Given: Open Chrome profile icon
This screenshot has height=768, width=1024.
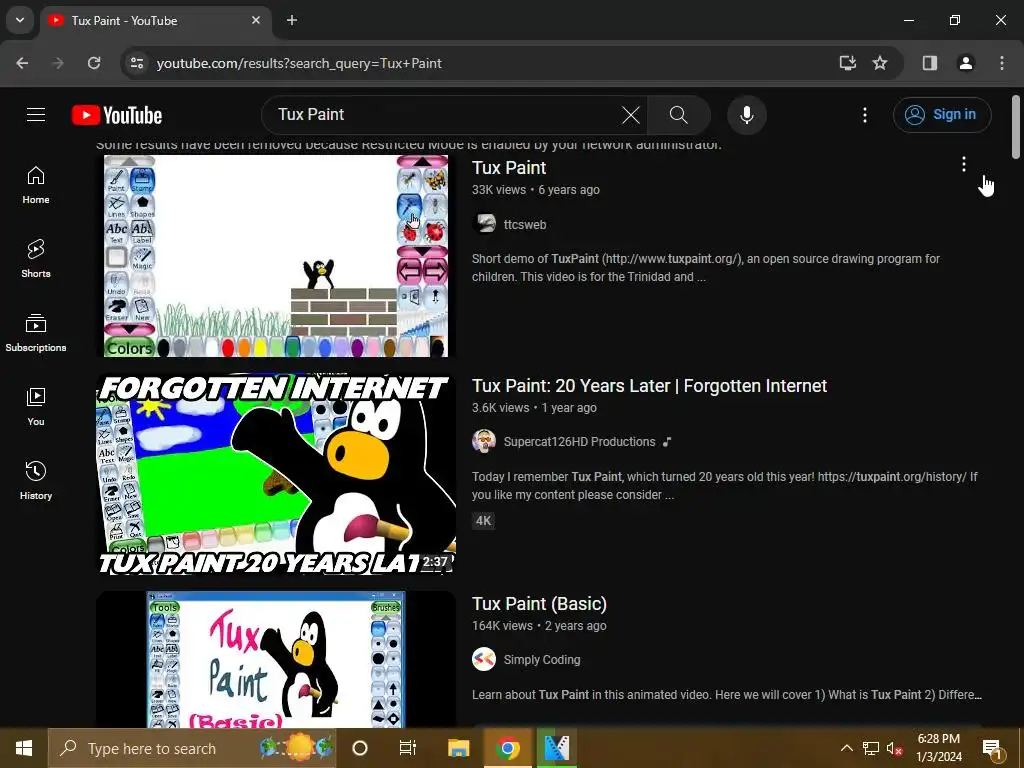Looking at the screenshot, I should [966, 63].
